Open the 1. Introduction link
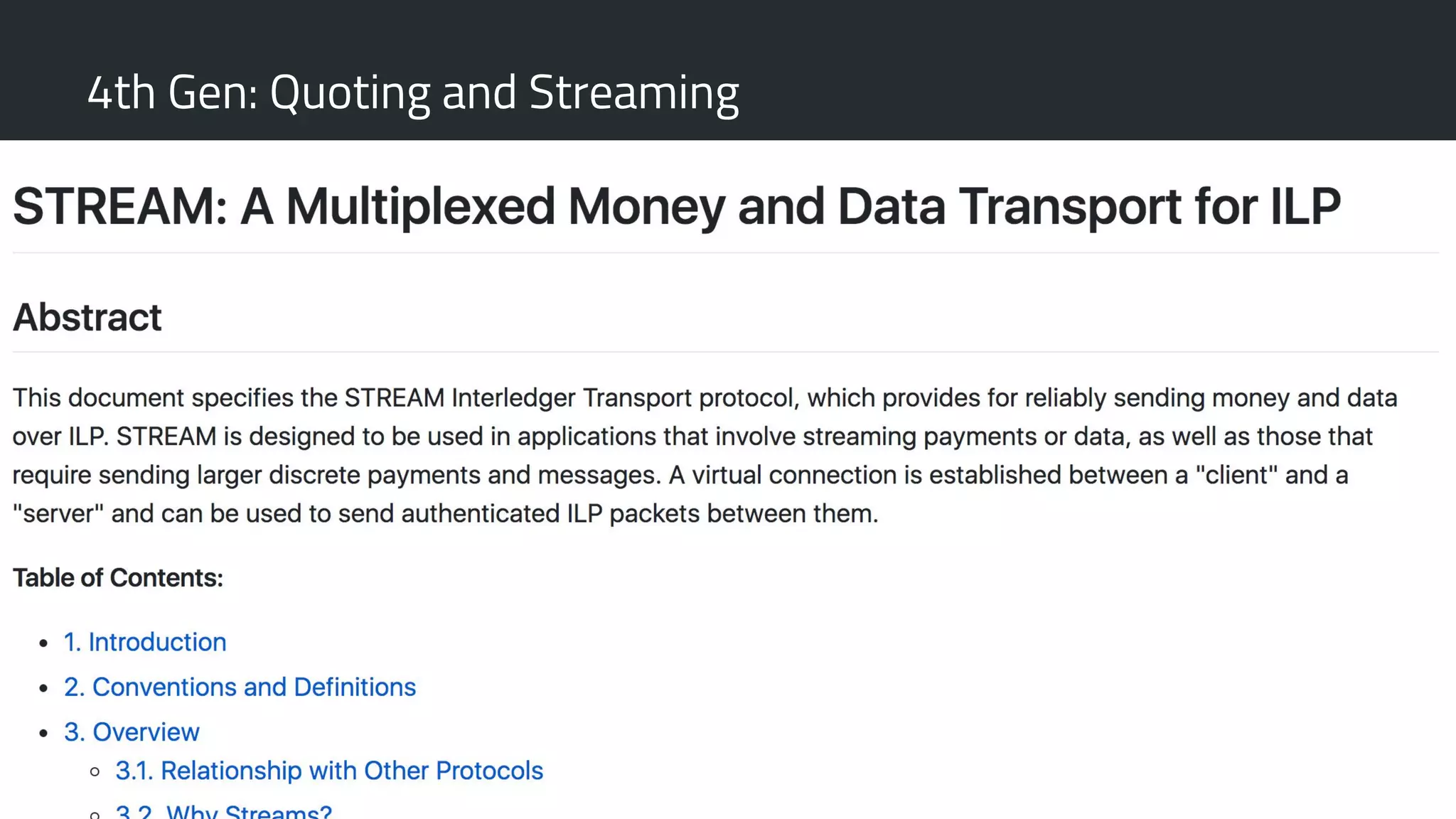Viewport: 1456px width, 819px height. pos(145,642)
